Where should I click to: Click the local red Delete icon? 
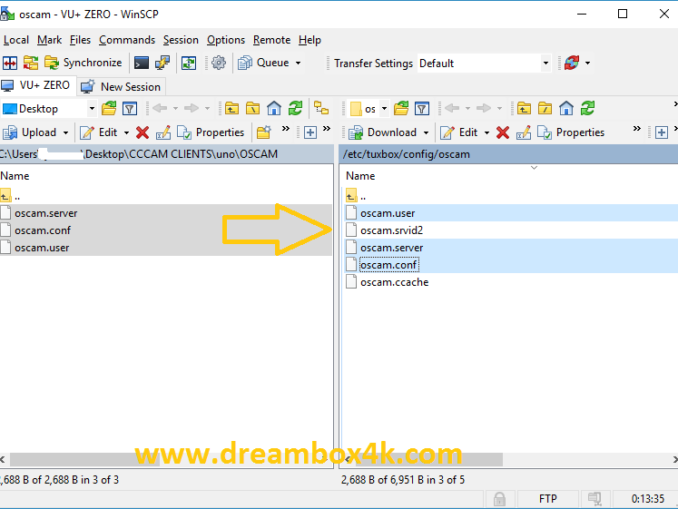tap(142, 132)
